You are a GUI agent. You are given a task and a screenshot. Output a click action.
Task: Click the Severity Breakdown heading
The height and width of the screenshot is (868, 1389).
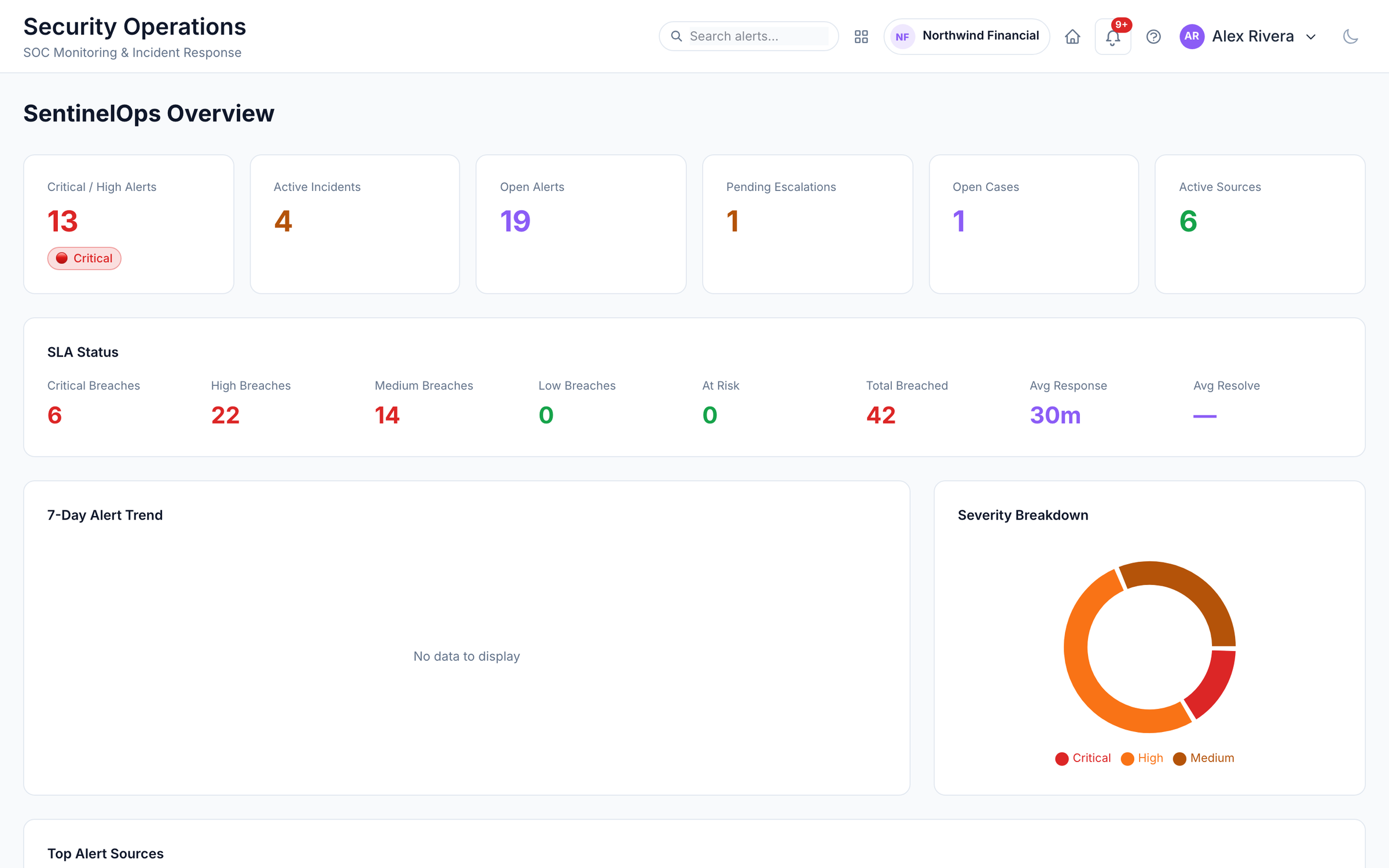click(1023, 515)
